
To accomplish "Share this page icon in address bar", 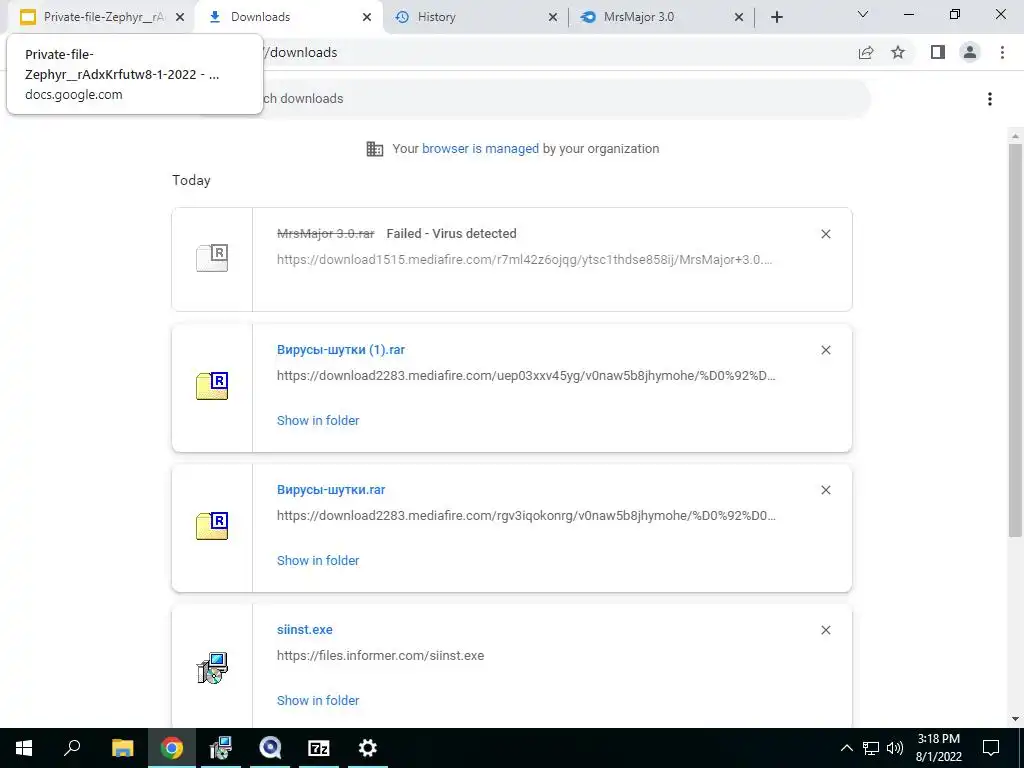I will [866, 52].
